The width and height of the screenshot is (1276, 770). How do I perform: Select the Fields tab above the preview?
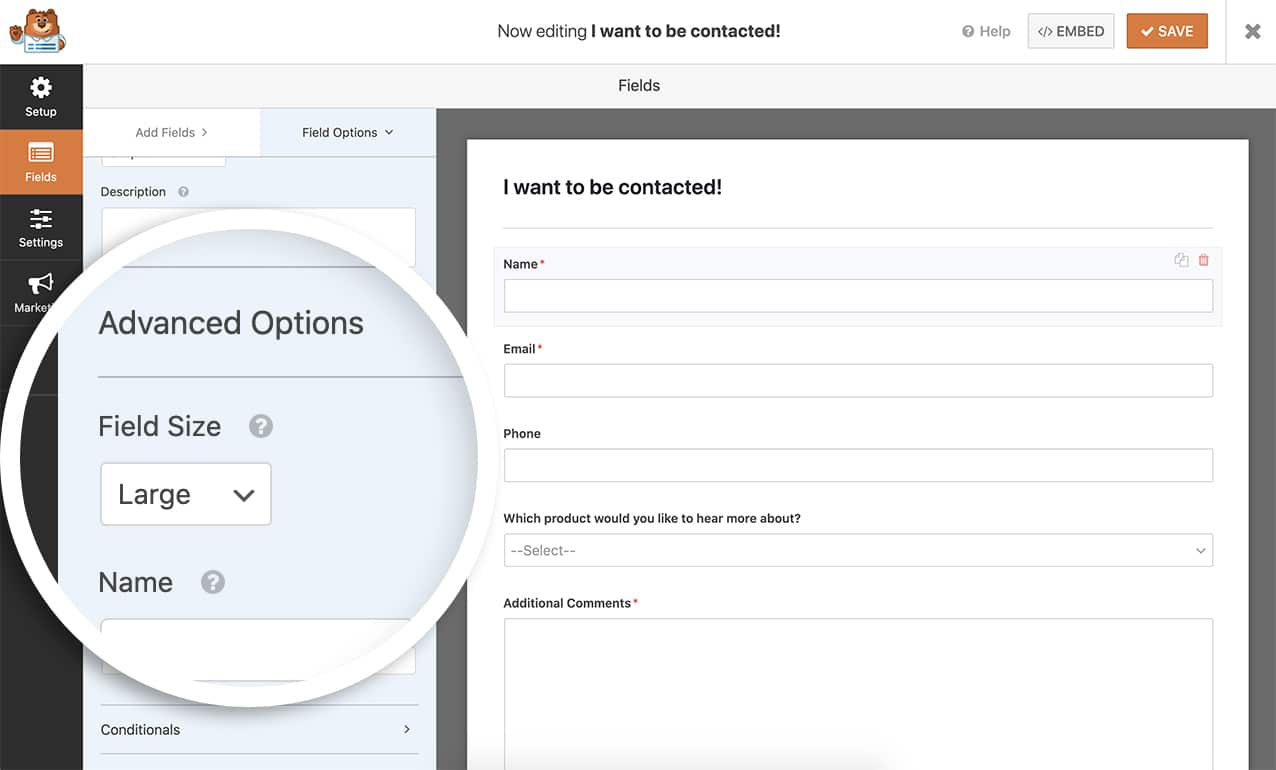(638, 85)
